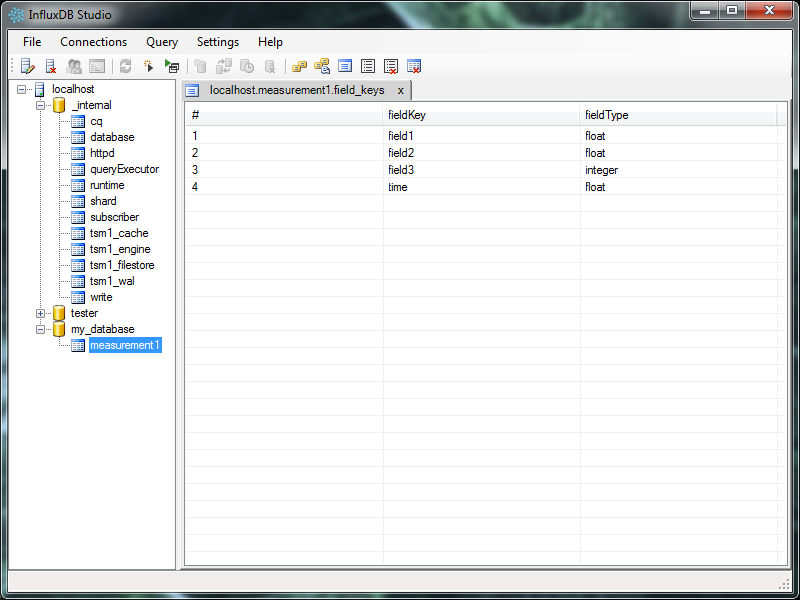Viewport: 800px width, 600px height.
Task: Select the shard measurement
Action: [x=103, y=201]
